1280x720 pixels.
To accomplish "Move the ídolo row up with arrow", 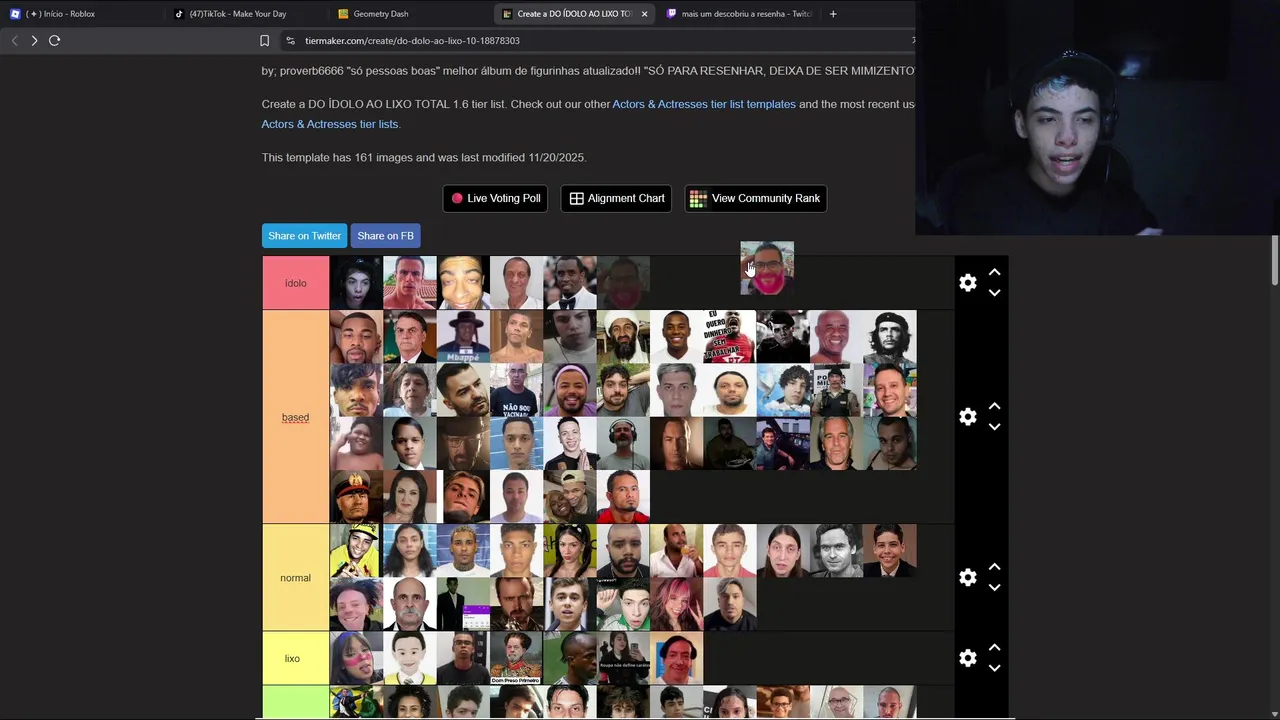I will pos(994,272).
